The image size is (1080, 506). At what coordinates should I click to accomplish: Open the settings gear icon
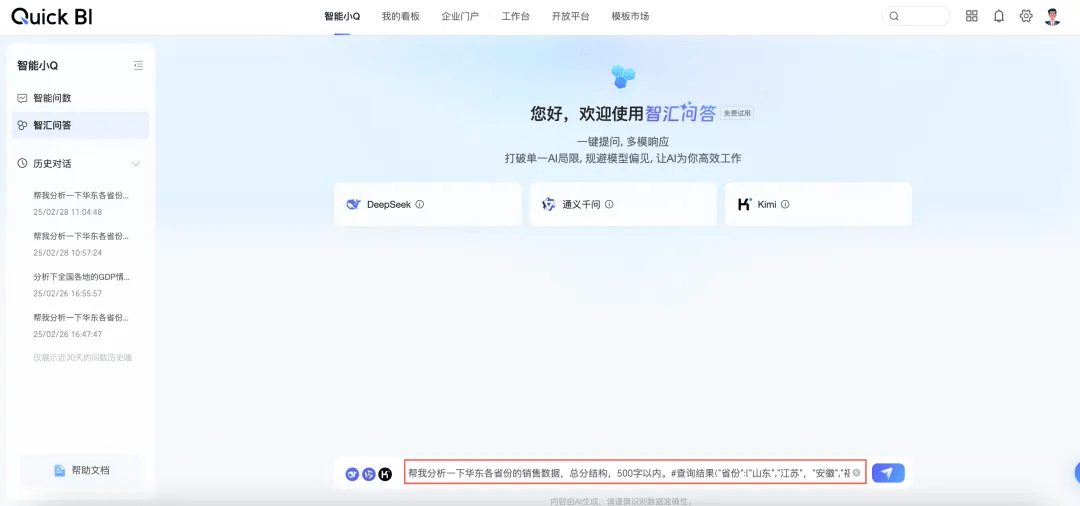1026,16
